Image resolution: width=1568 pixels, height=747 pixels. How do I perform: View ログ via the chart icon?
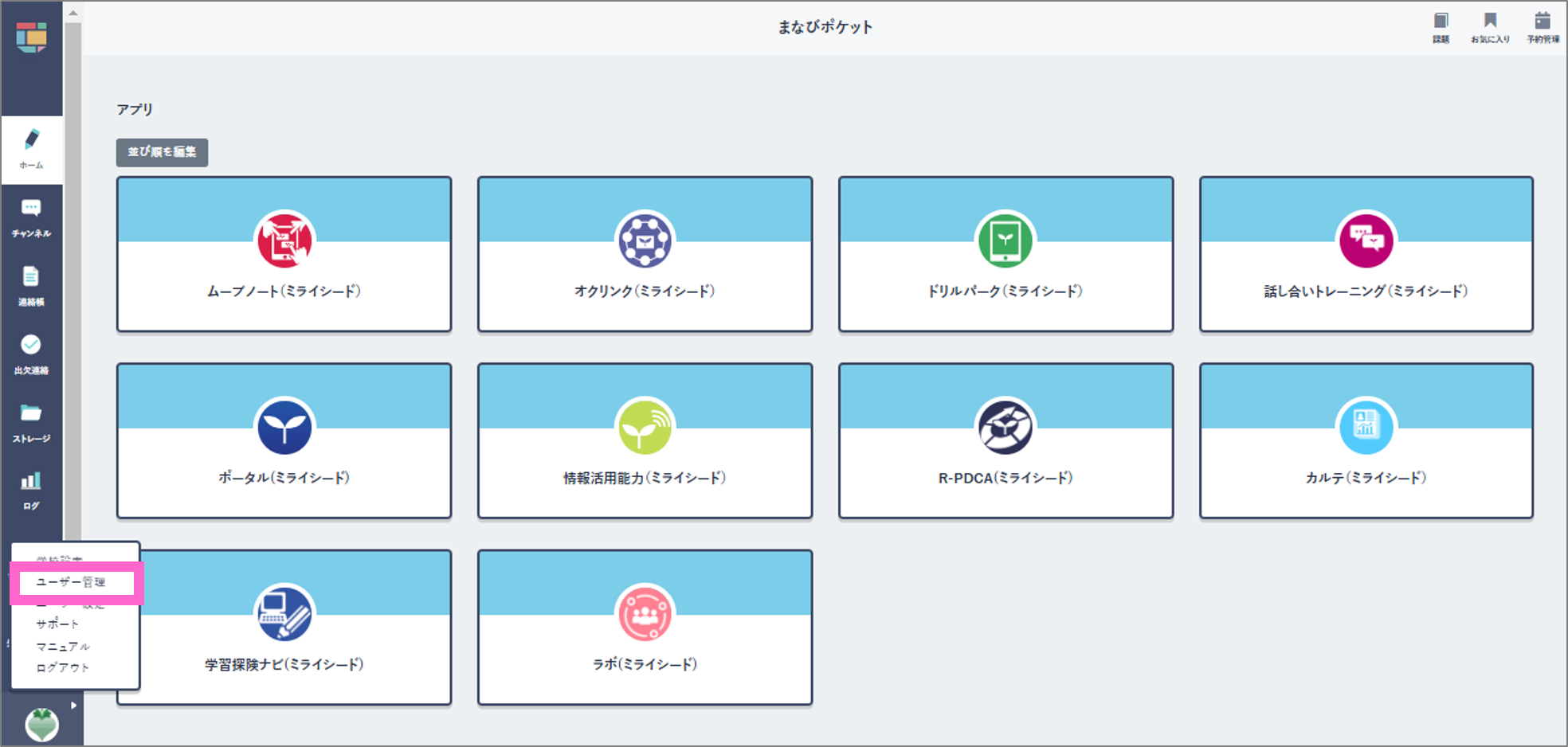pos(32,490)
